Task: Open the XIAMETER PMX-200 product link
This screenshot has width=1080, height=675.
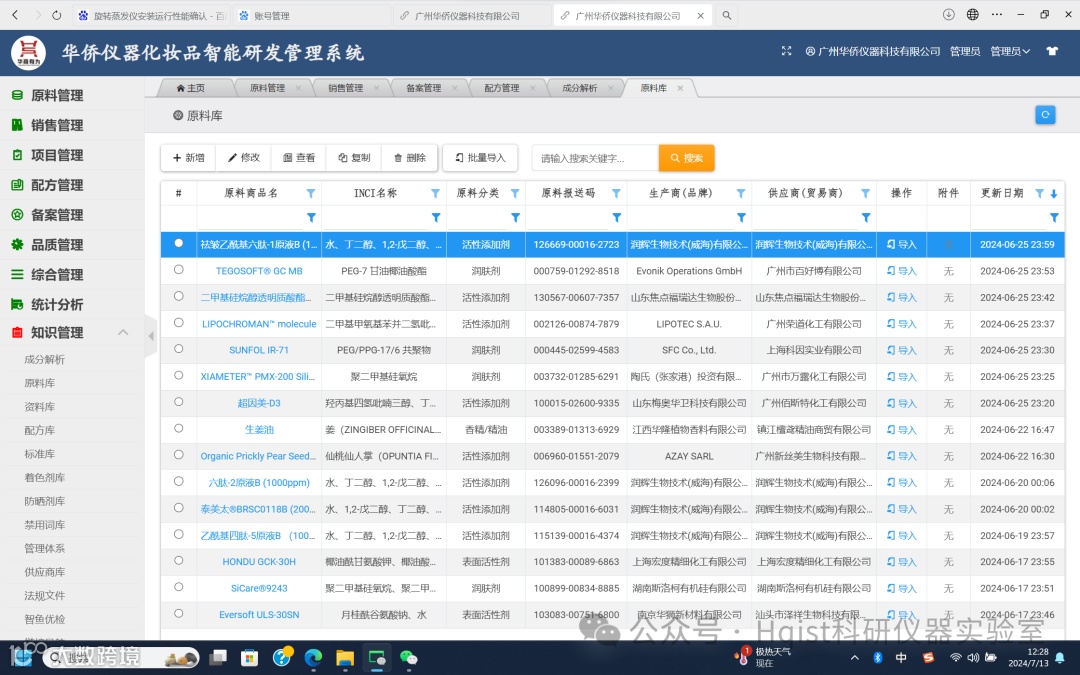Action: 258,376
